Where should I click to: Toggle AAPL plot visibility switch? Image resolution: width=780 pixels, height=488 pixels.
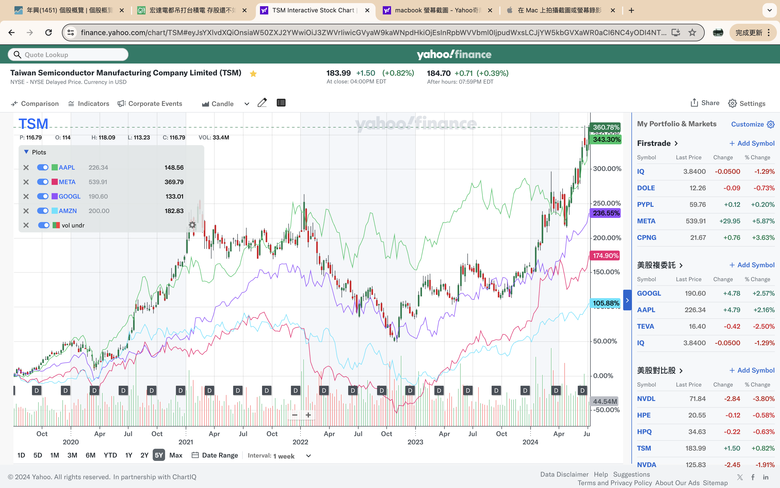tap(43, 168)
